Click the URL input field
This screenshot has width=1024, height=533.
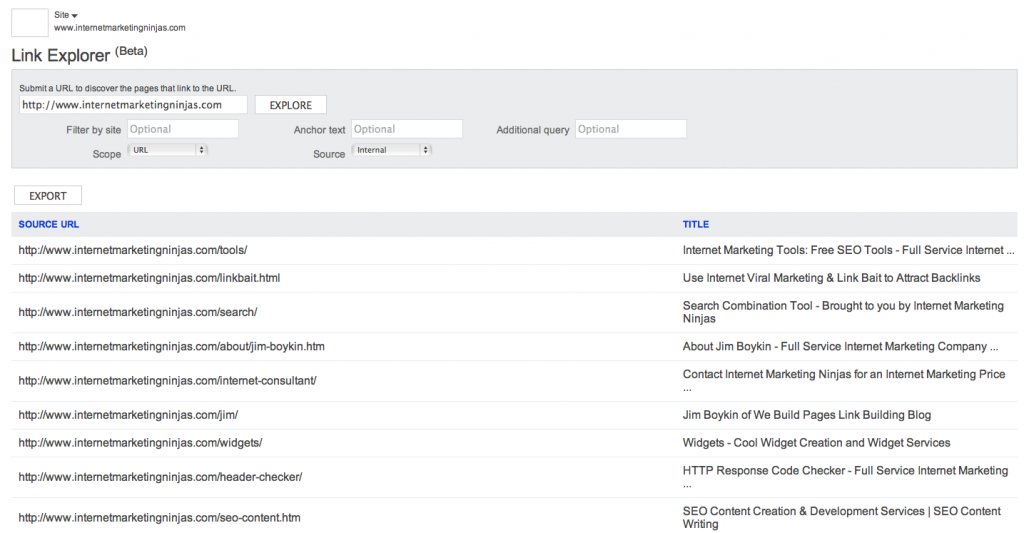pos(133,105)
